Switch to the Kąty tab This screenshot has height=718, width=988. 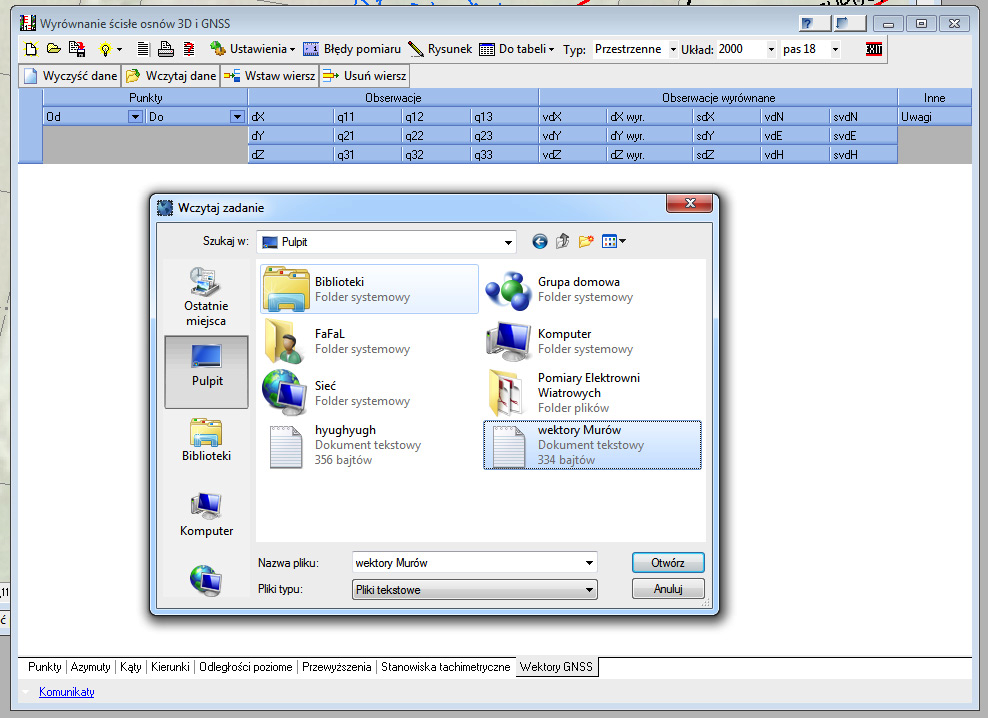(x=130, y=667)
